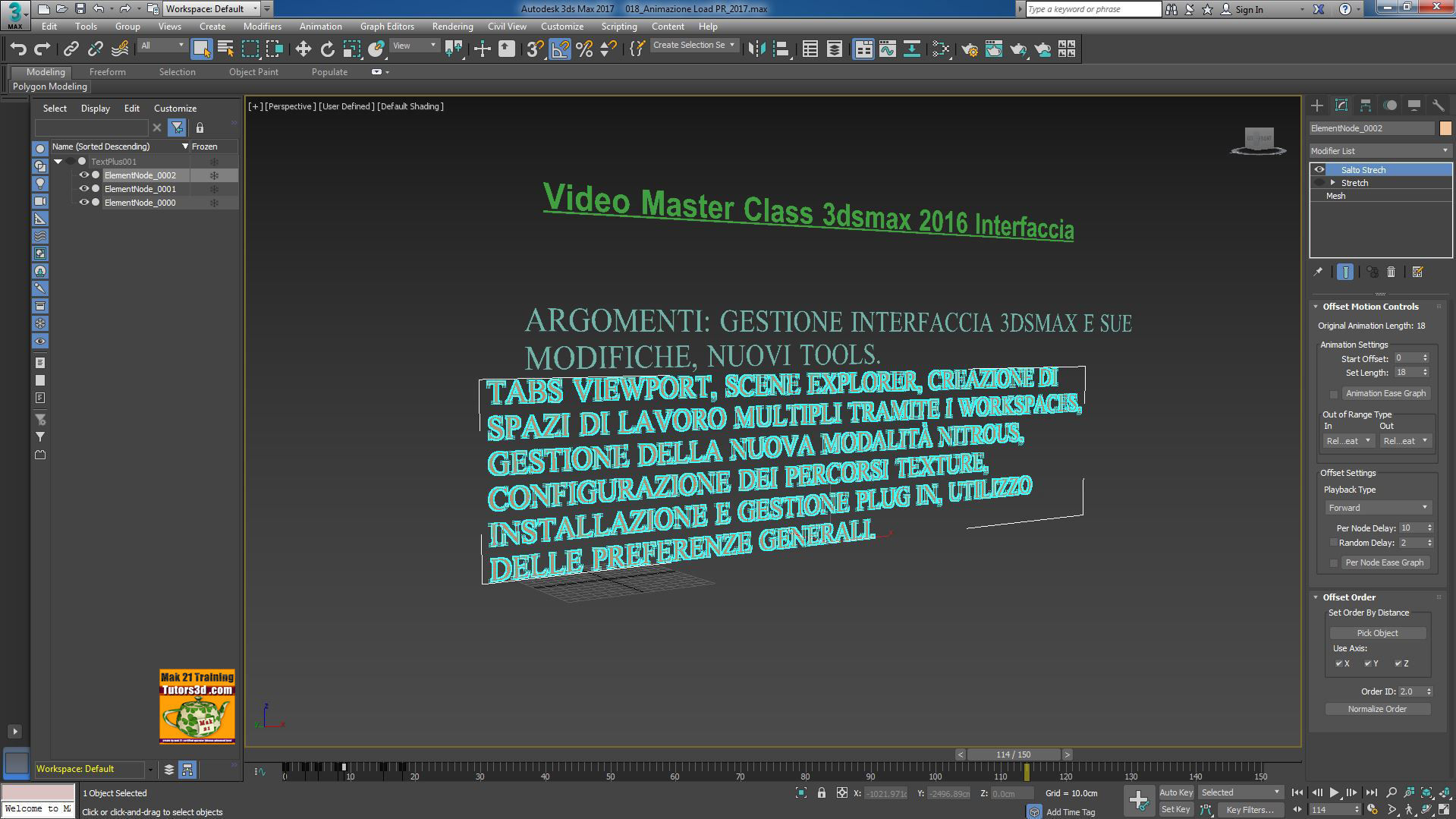Toggle visibility eye of ElementNode_0001
The height and width of the screenshot is (819, 1456).
84,189
